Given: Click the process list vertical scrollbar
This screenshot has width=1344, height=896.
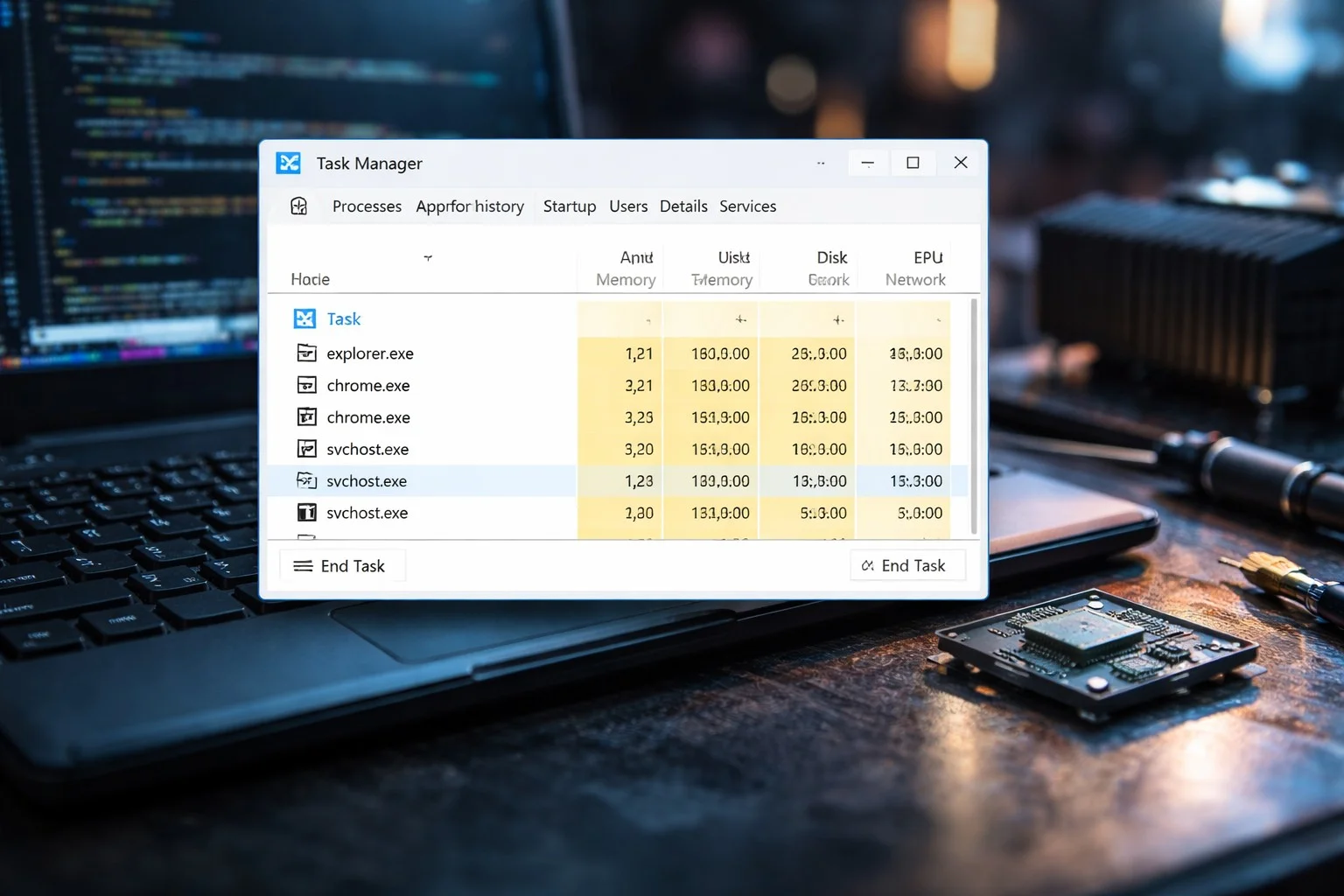Looking at the screenshot, I should pos(974,416).
